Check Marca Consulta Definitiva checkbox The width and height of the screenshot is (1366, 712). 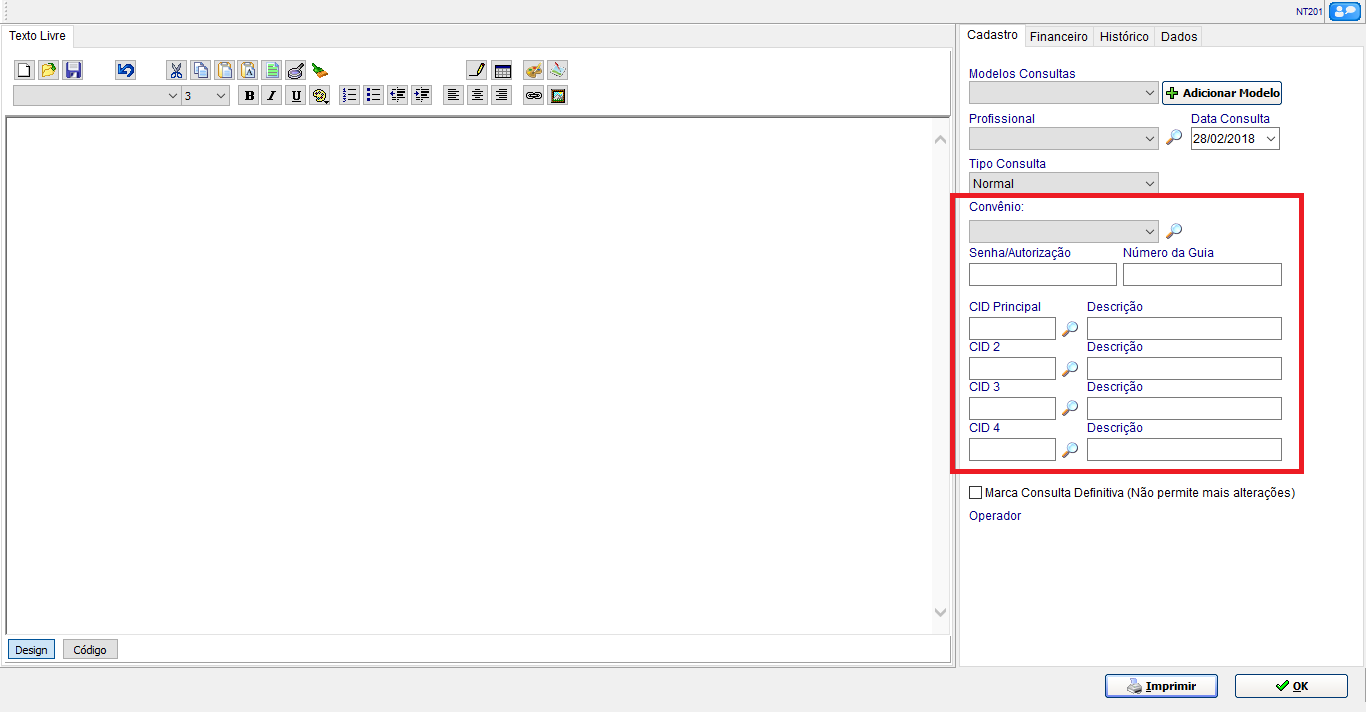click(x=976, y=493)
